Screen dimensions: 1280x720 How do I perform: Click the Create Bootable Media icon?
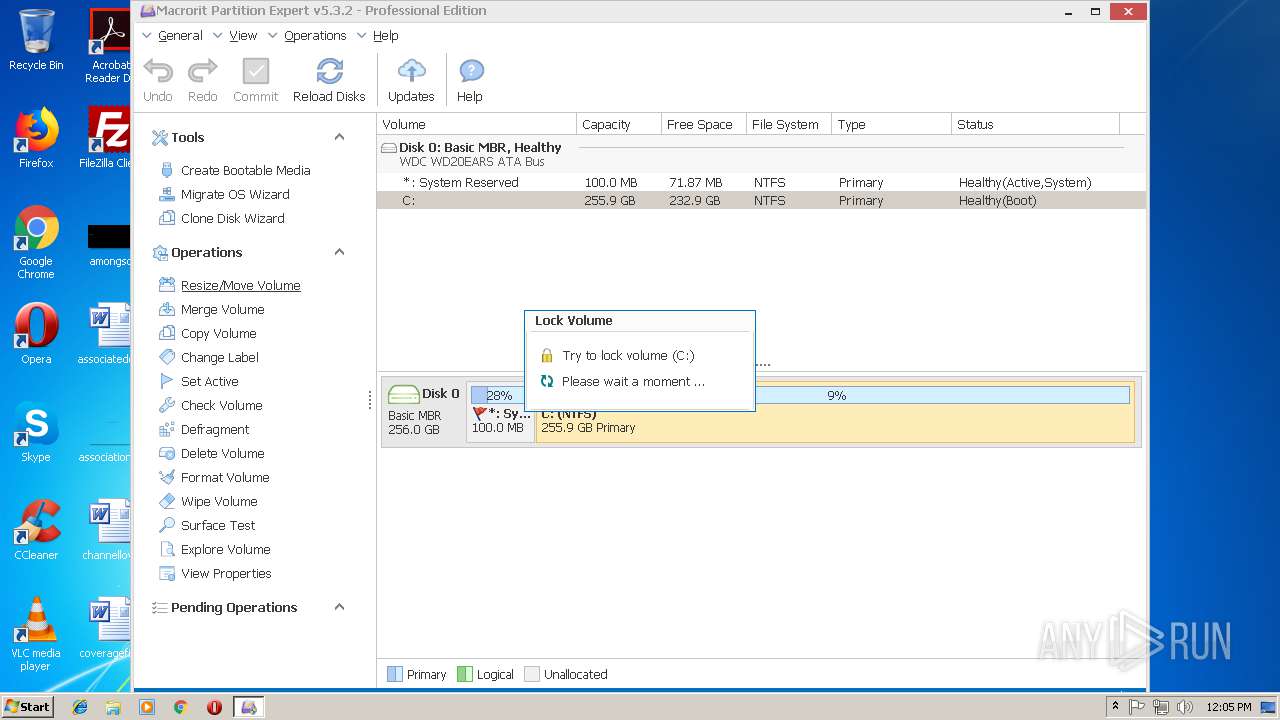pos(167,170)
